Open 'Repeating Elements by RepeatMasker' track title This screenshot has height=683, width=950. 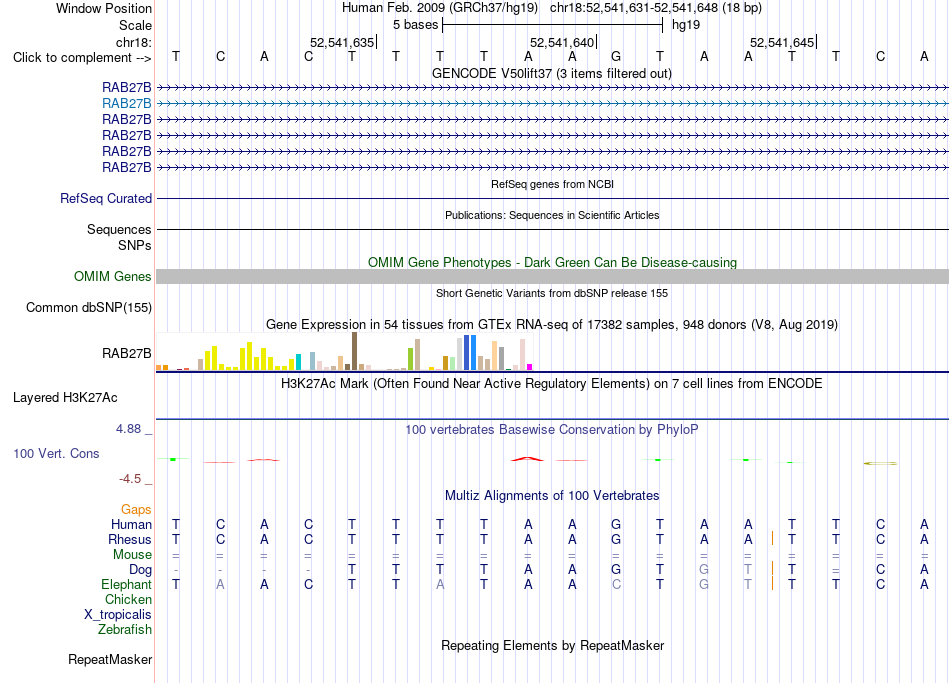552,646
